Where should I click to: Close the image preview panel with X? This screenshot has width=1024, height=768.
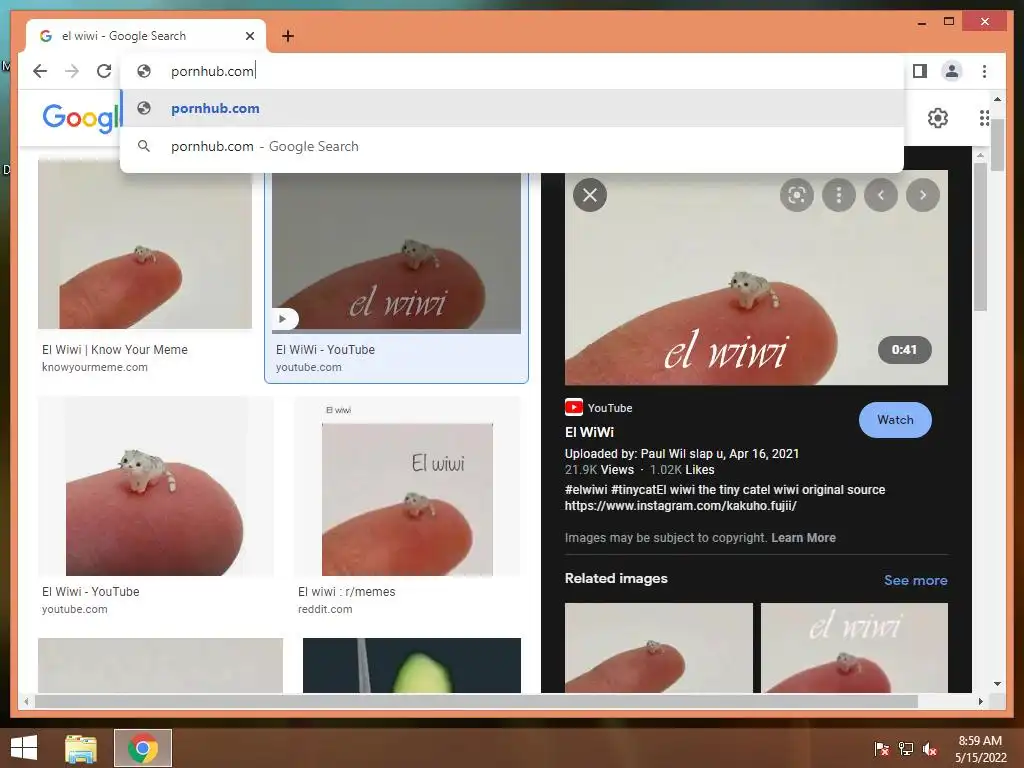[x=590, y=195]
